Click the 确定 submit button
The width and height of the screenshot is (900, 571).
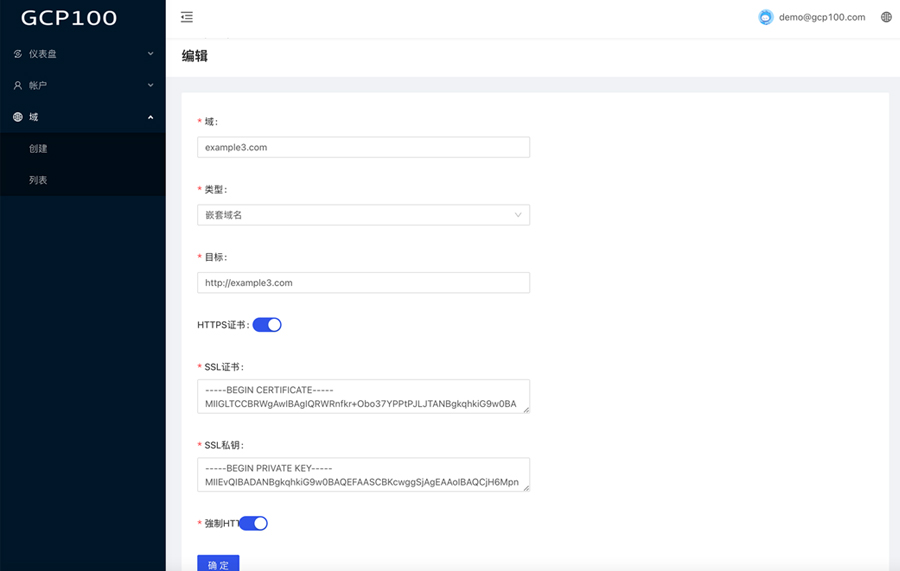pos(218,563)
